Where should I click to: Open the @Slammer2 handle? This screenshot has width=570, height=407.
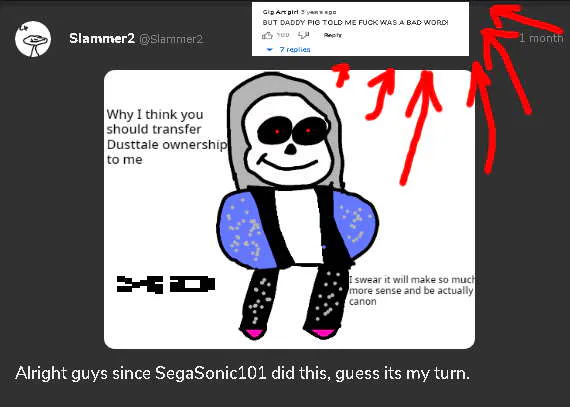pos(171,39)
